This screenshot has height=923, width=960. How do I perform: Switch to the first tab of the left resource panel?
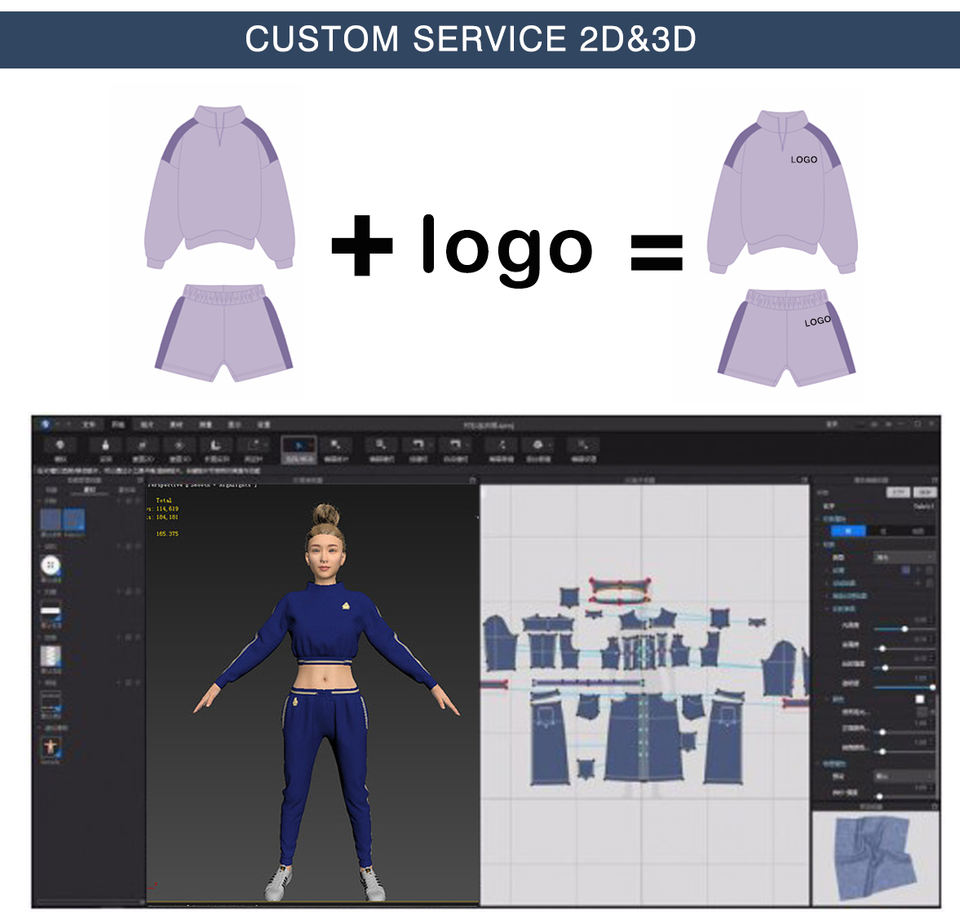click(52, 490)
